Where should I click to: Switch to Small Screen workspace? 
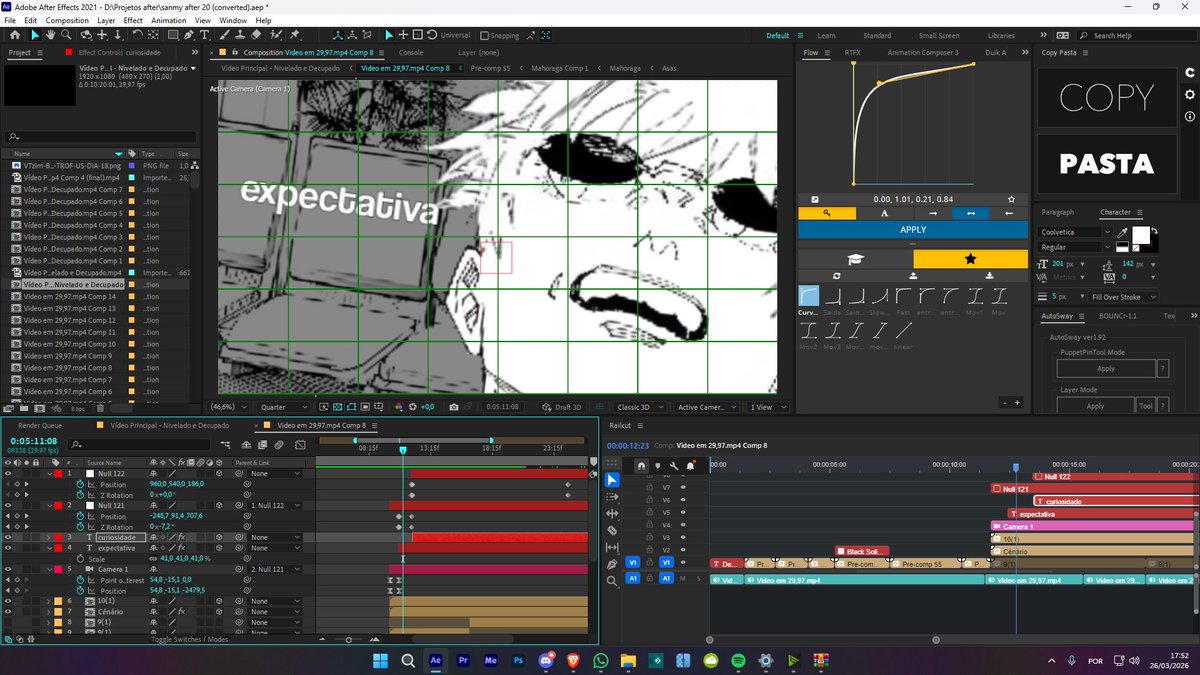coord(938,35)
